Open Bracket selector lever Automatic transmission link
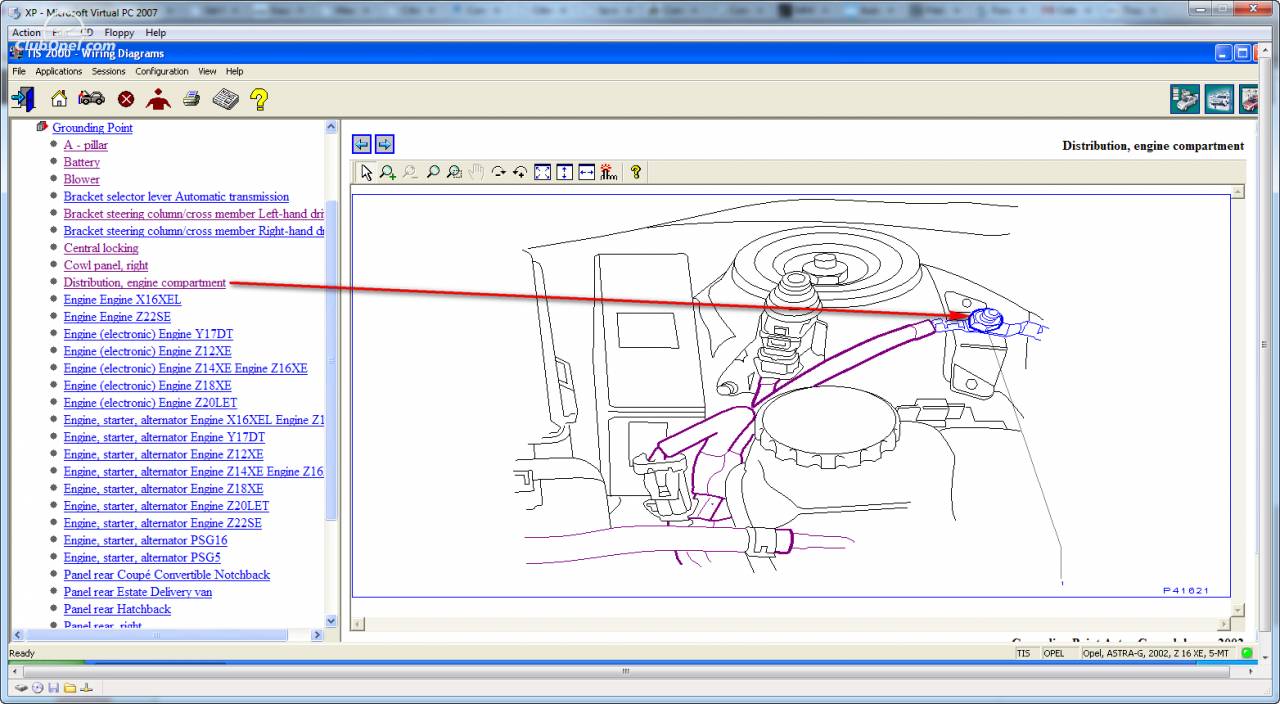Viewport: 1280px width, 704px height. (176, 197)
